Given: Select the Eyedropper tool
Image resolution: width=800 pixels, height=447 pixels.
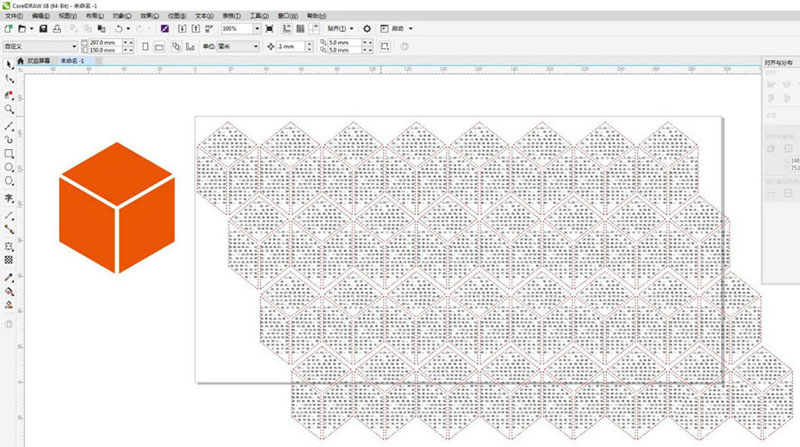Looking at the screenshot, I should pyautogui.click(x=9, y=276).
